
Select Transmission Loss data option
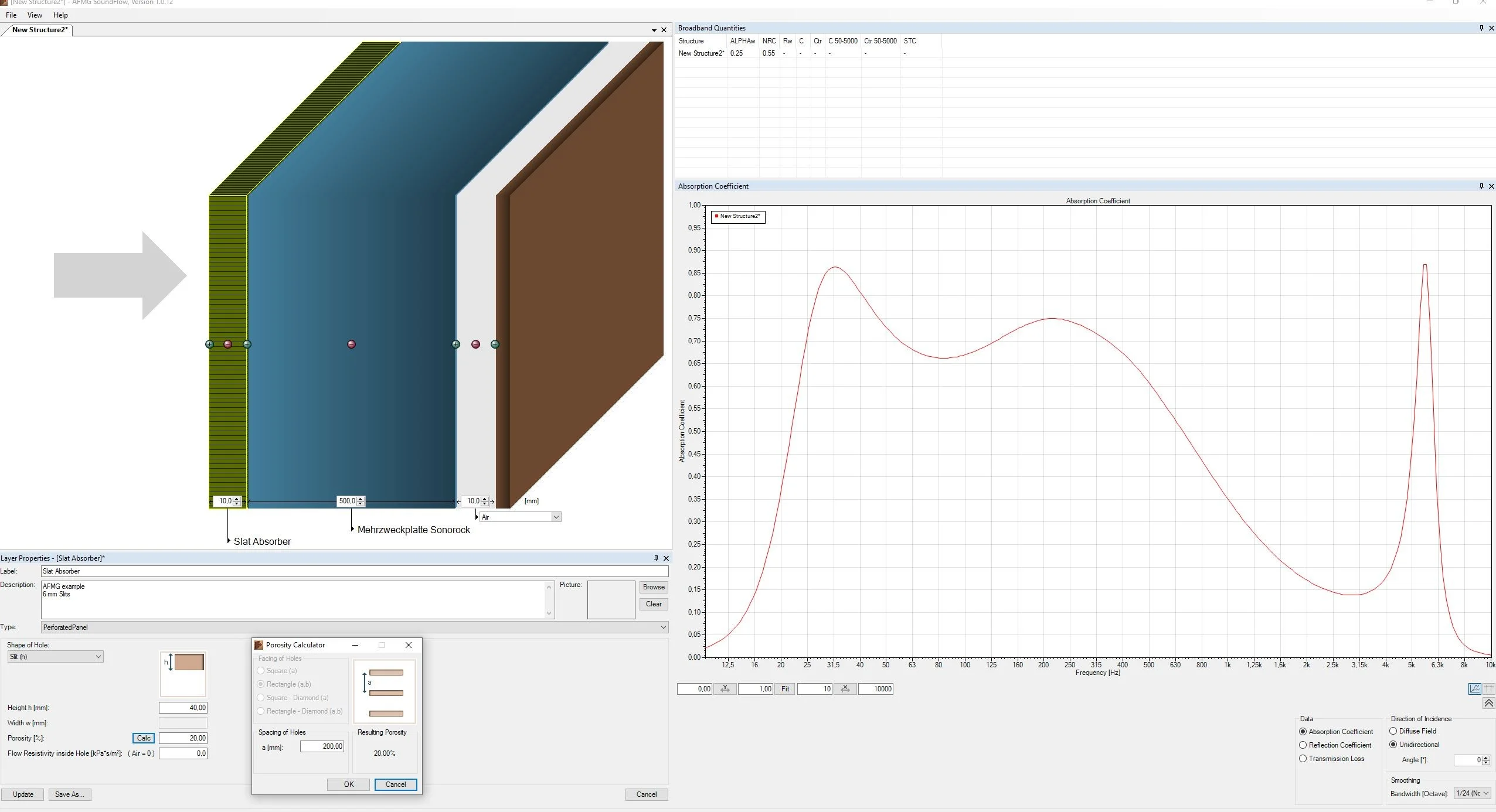pos(1332,759)
